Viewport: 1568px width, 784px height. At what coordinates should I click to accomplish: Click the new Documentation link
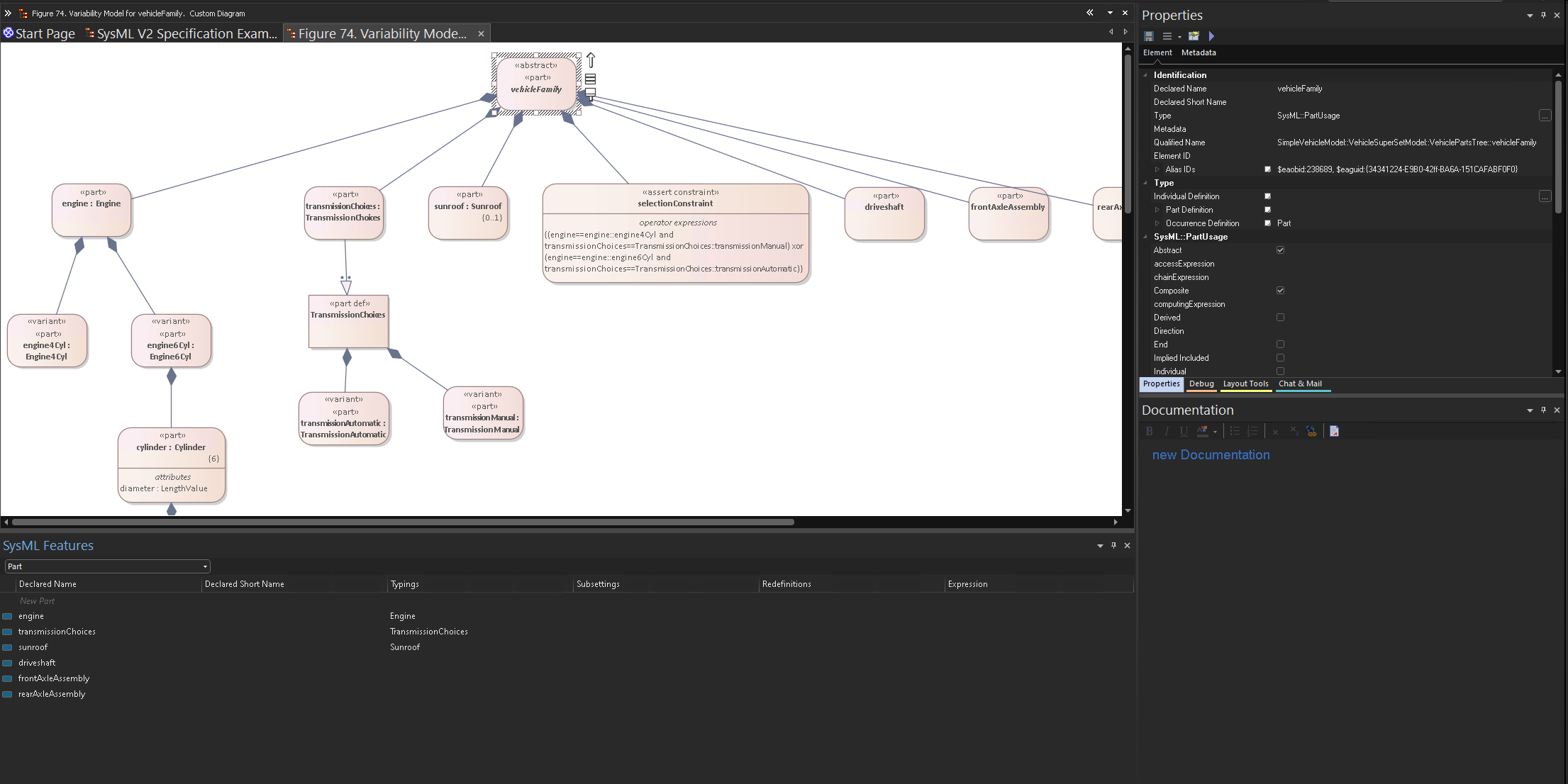point(1211,454)
